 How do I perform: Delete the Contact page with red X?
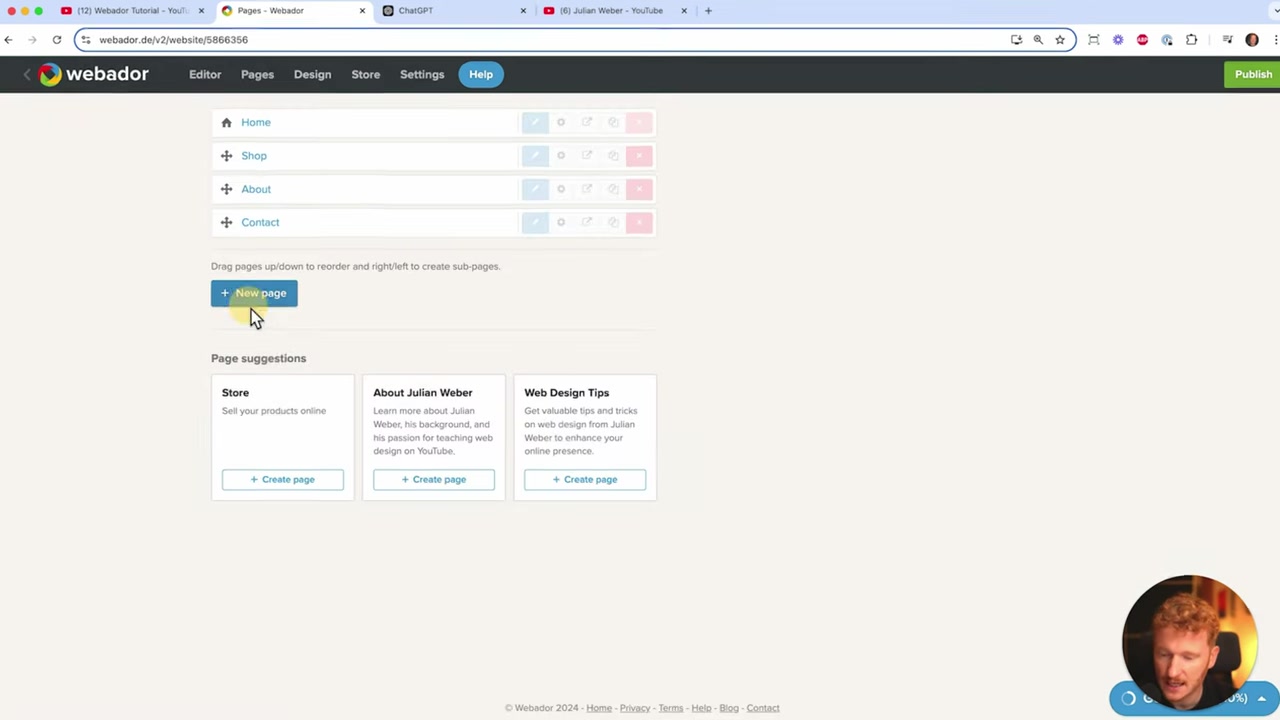pos(639,222)
